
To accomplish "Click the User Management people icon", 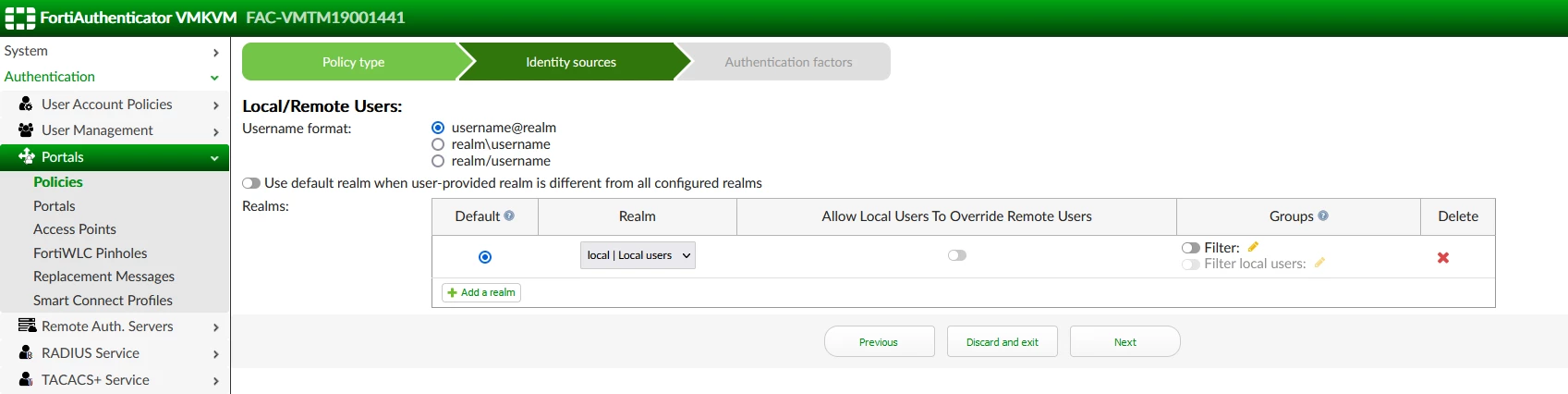I will 26,129.
